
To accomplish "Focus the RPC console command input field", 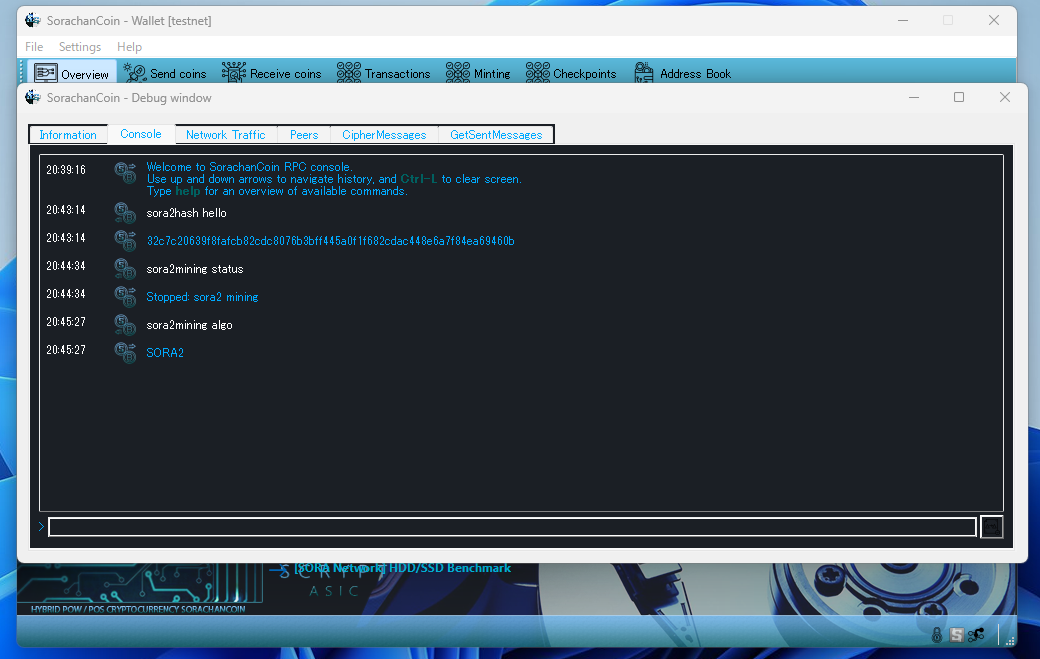I will [x=512, y=527].
